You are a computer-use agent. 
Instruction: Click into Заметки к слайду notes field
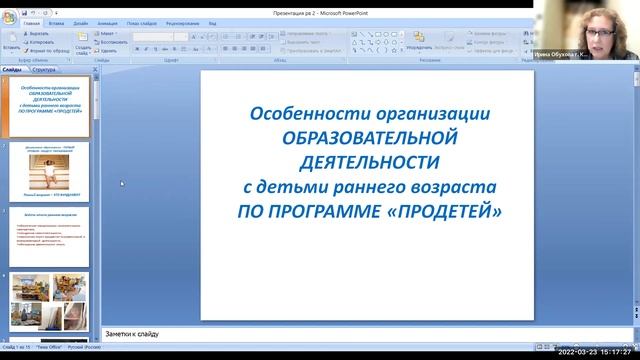[x=367, y=334]
